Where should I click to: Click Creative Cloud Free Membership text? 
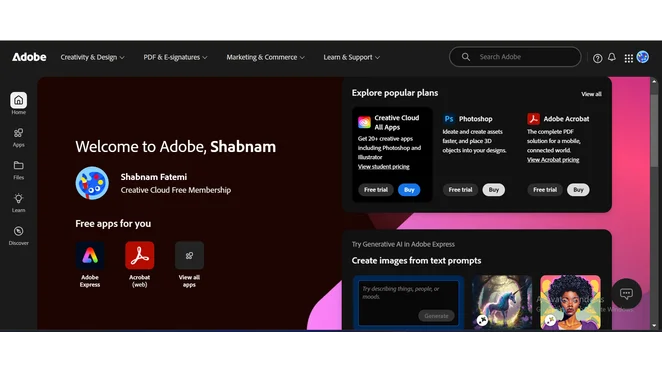click(176, 190)
